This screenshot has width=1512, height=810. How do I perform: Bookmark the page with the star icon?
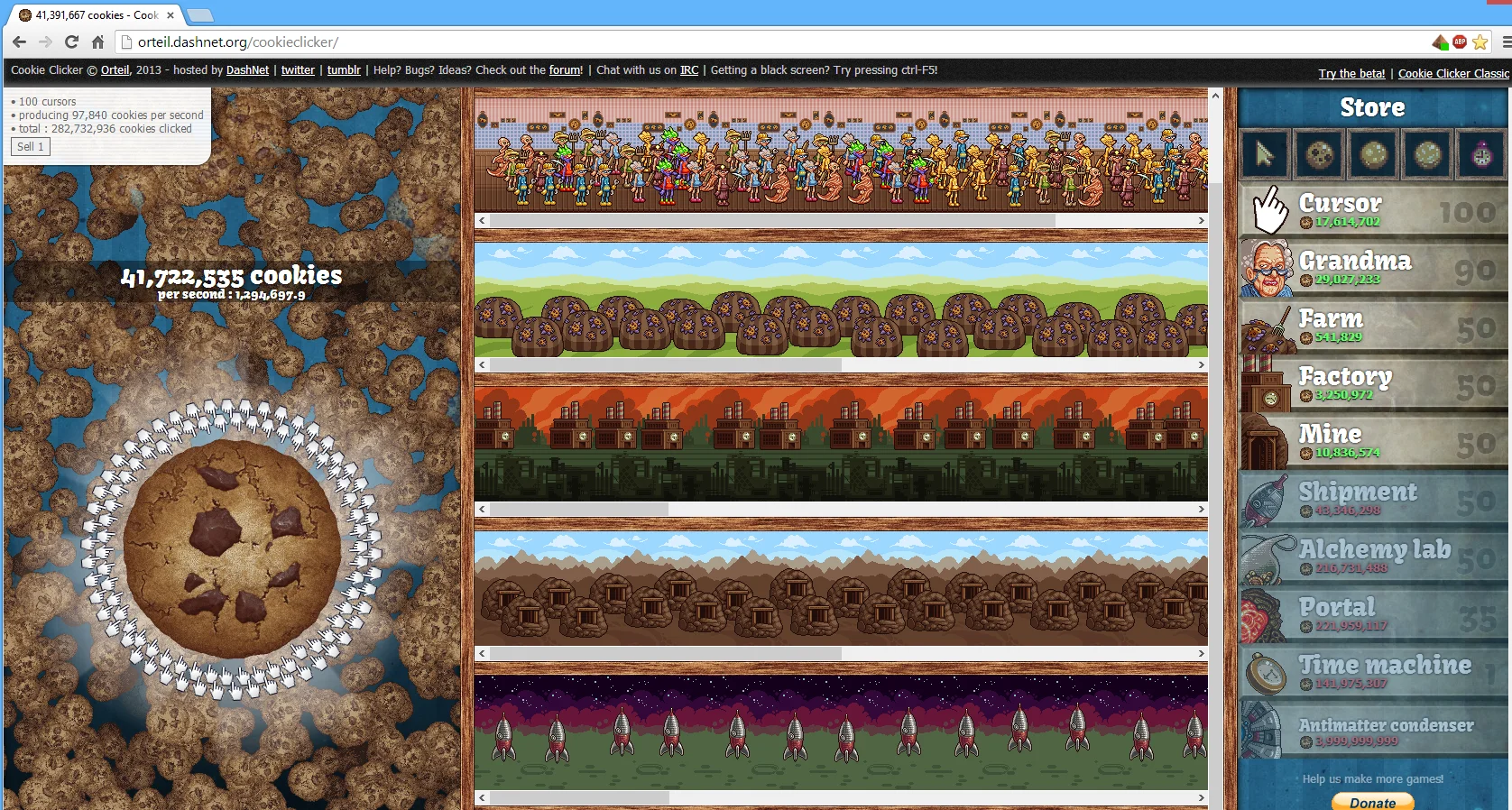coord(1480,41)
